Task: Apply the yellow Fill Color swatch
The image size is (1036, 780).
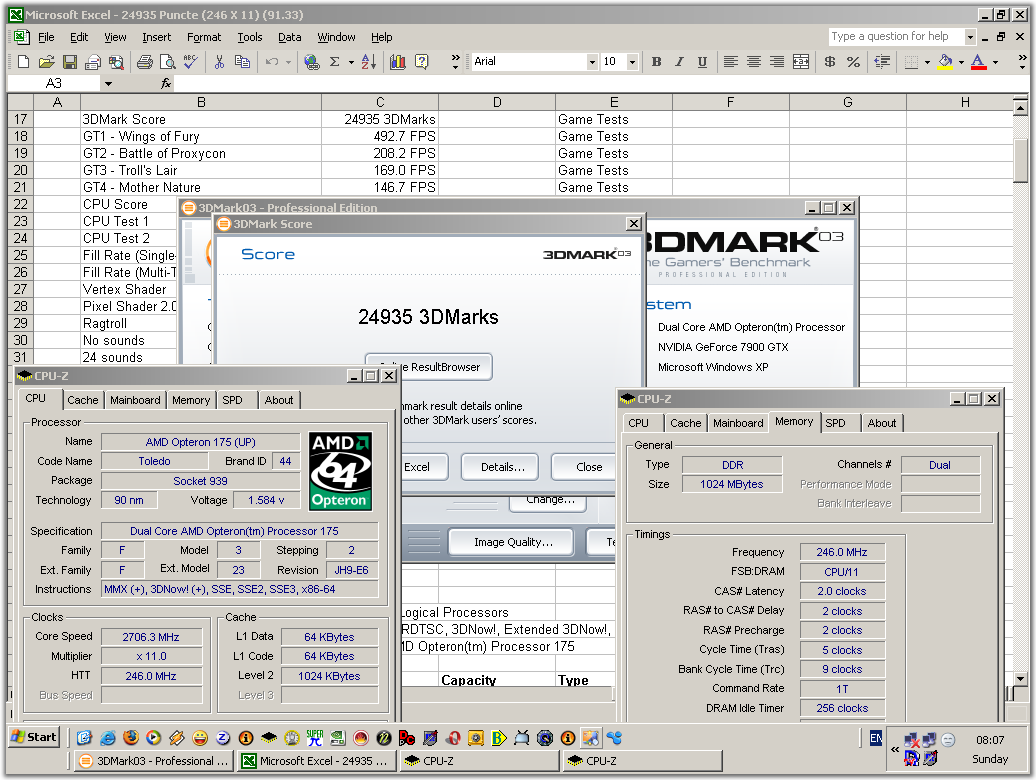Action: click(945, 62)
